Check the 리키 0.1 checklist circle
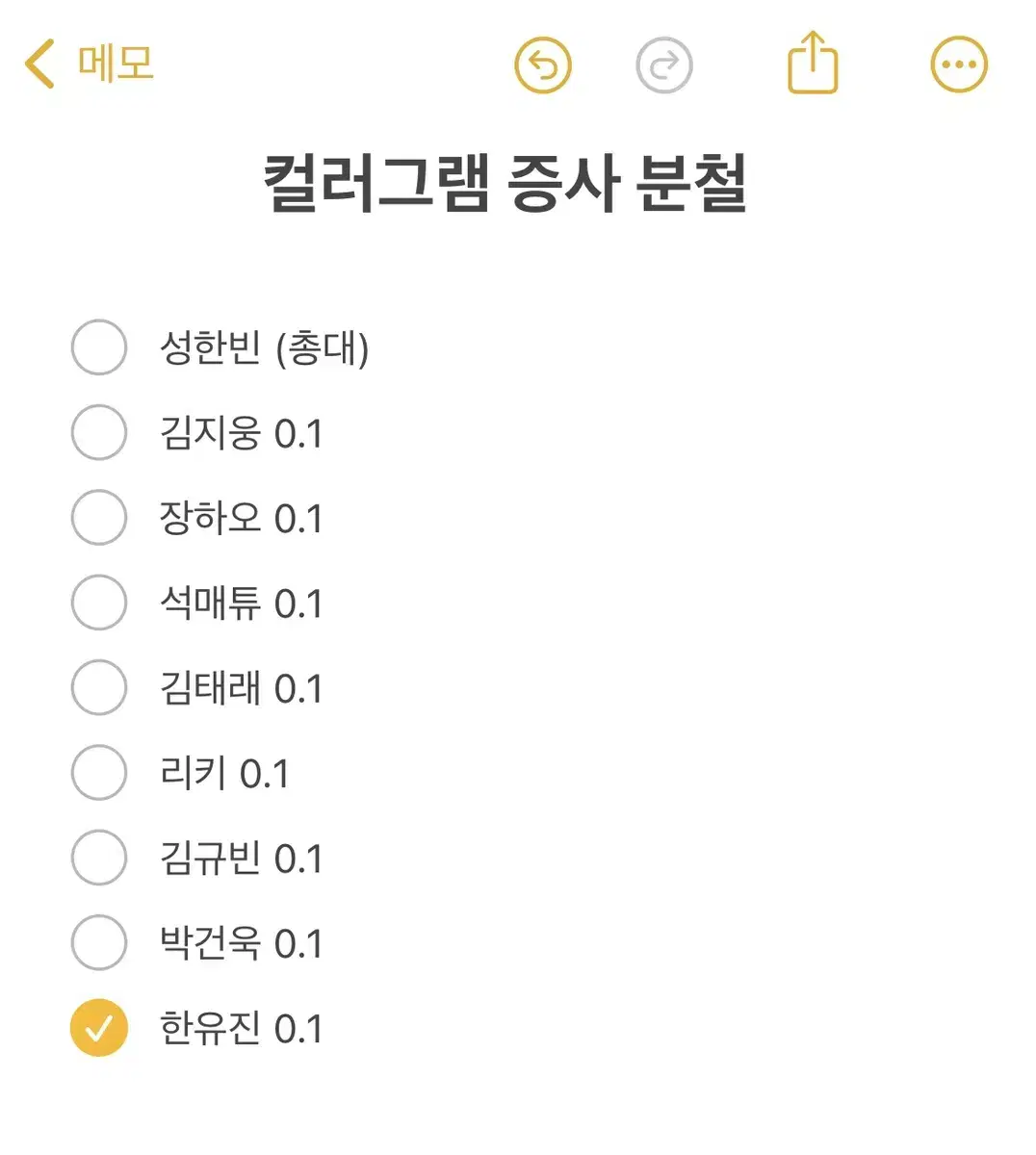The image size is (1036, 1155). tap(99, 772)
